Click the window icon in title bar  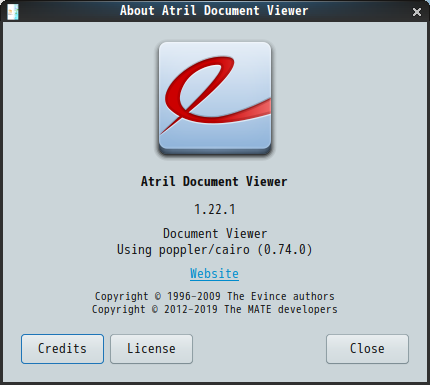coord(13,12)
